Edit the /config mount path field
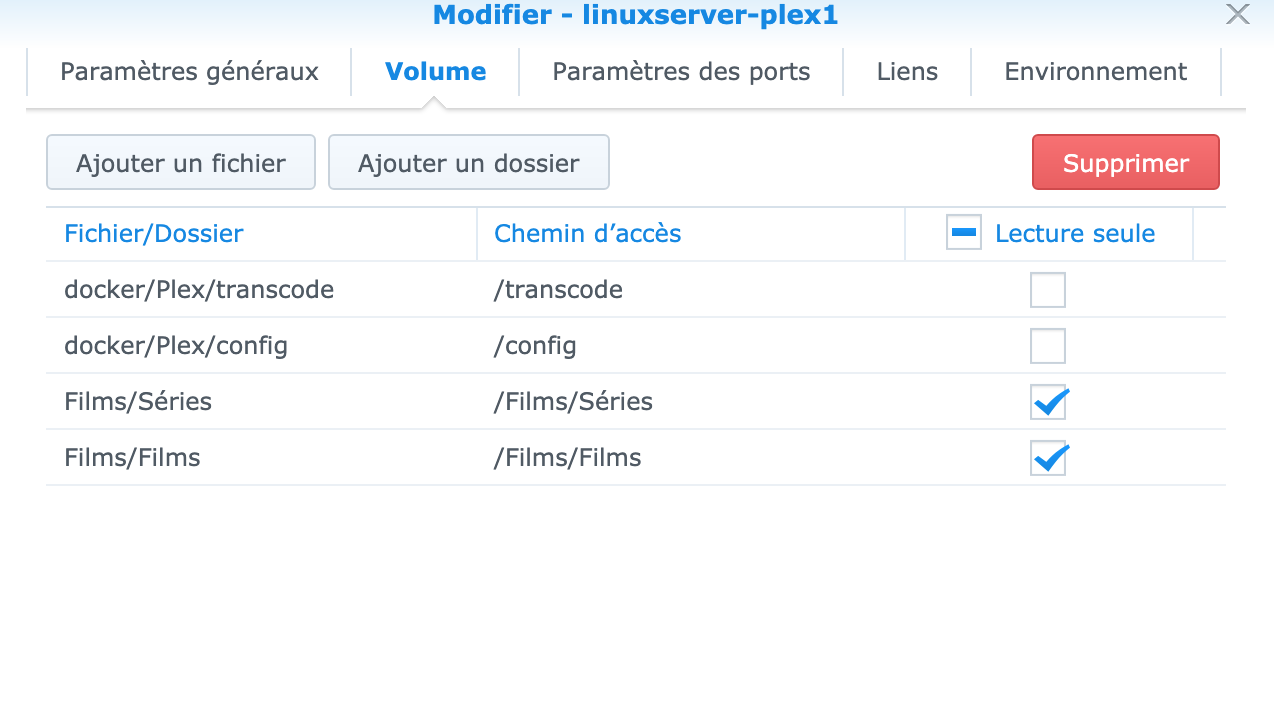This screenshot has width=1274, height=720. pos(535,346)
